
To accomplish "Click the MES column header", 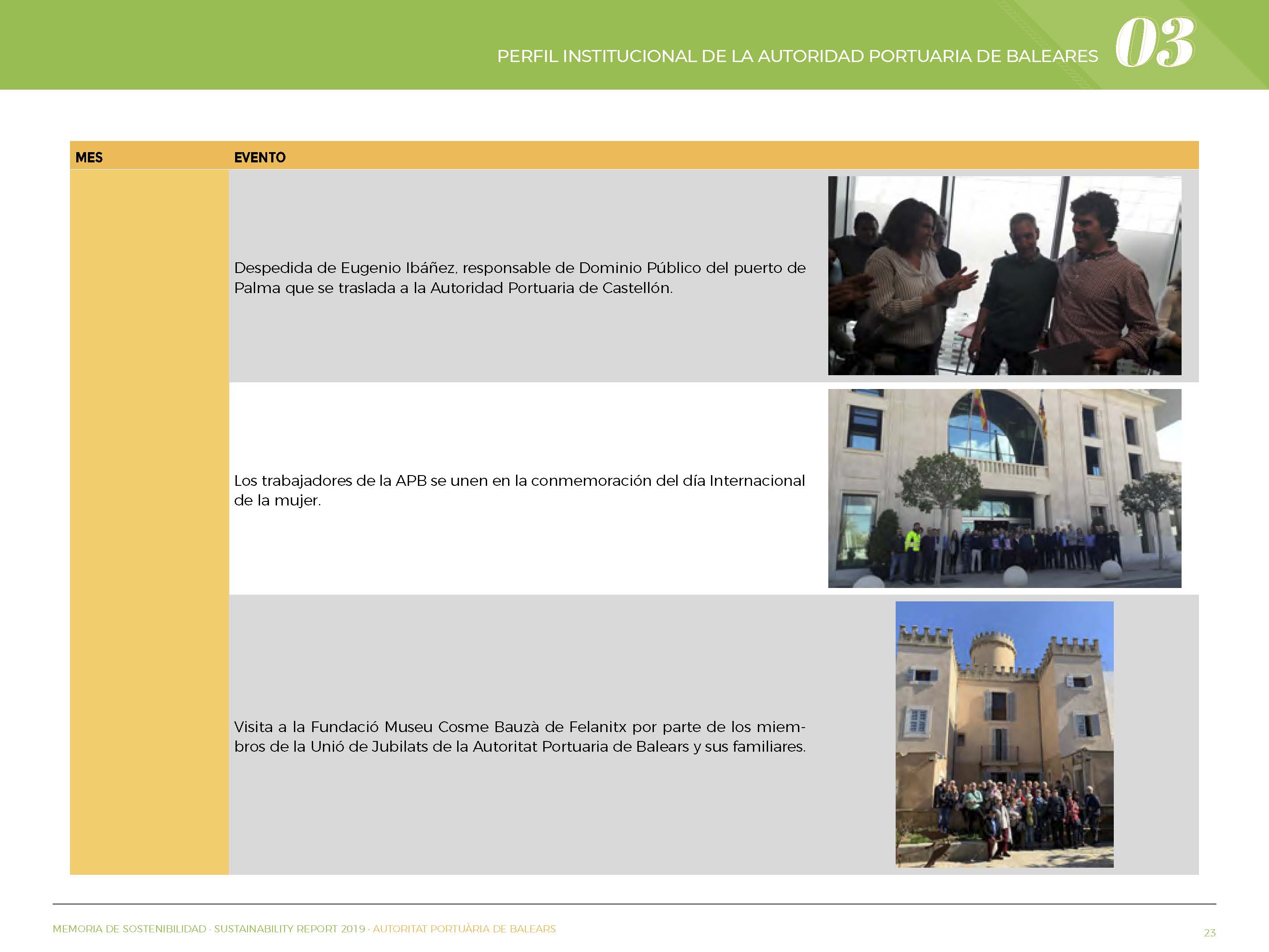I will (x=89, y=157).
